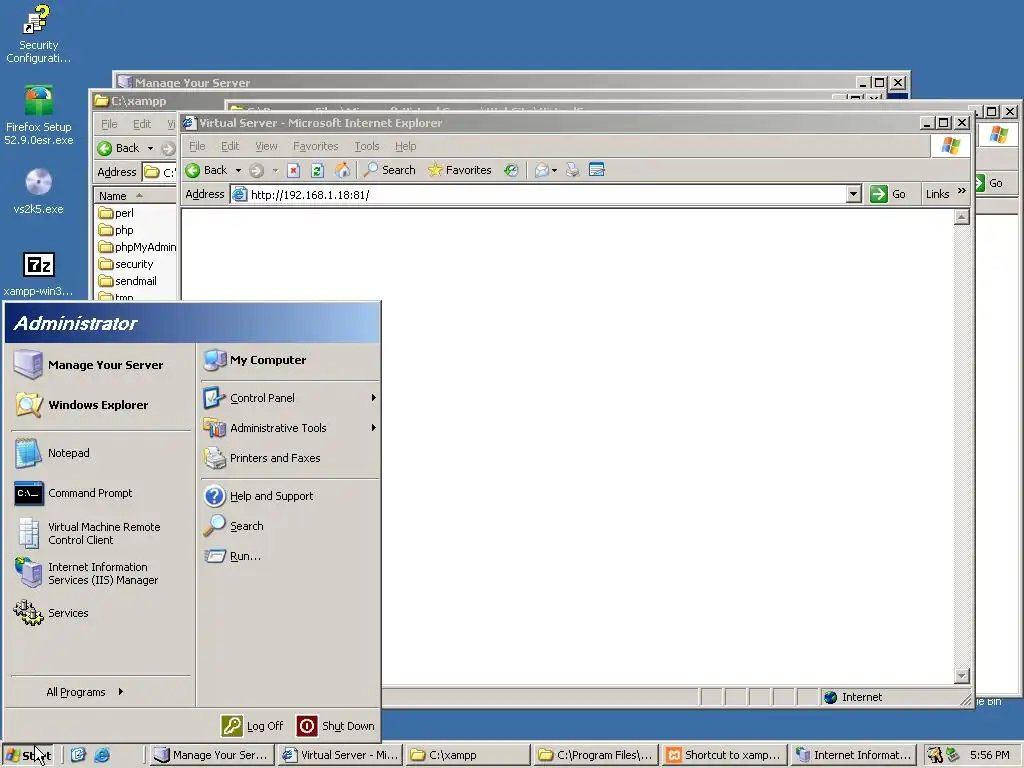Viewport: 1024px width, 768px height.
Task: Launch Command Prompt from Start menu
Action: click(x=101, y=493)
